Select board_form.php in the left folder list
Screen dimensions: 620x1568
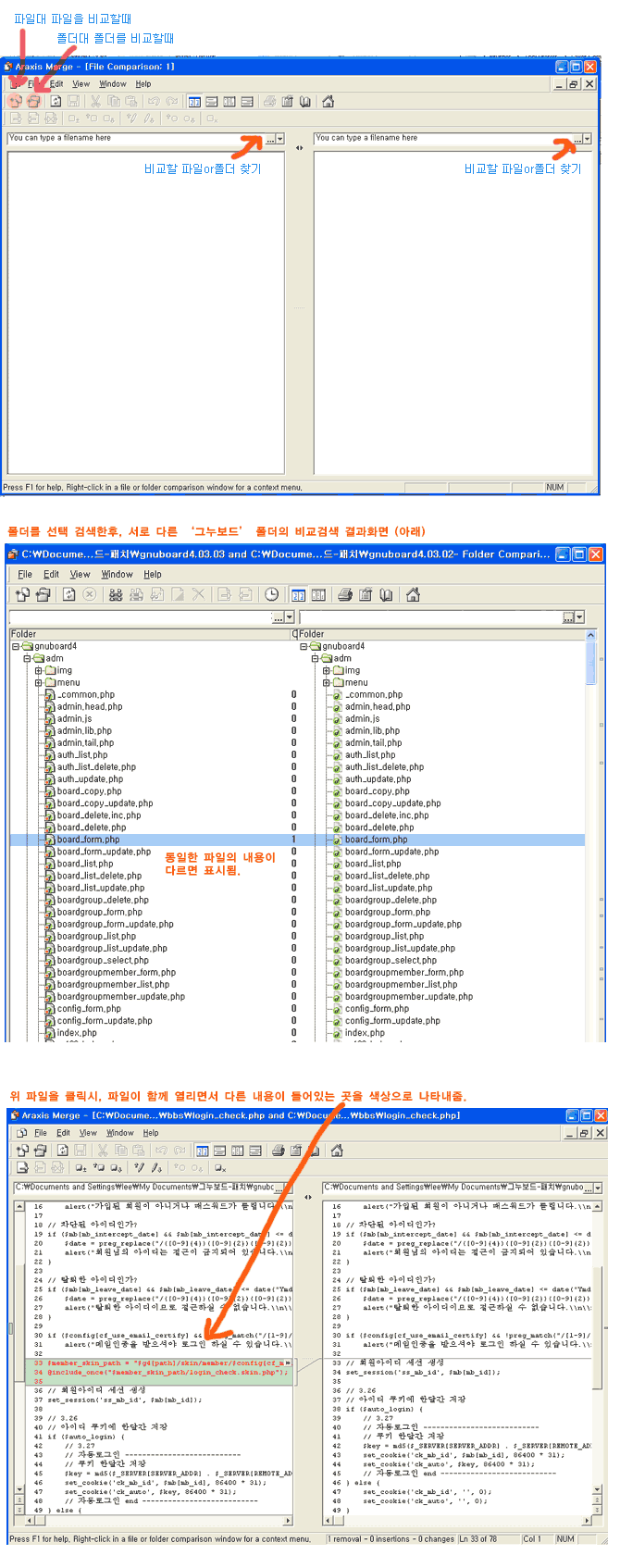(x=88, y=840)
